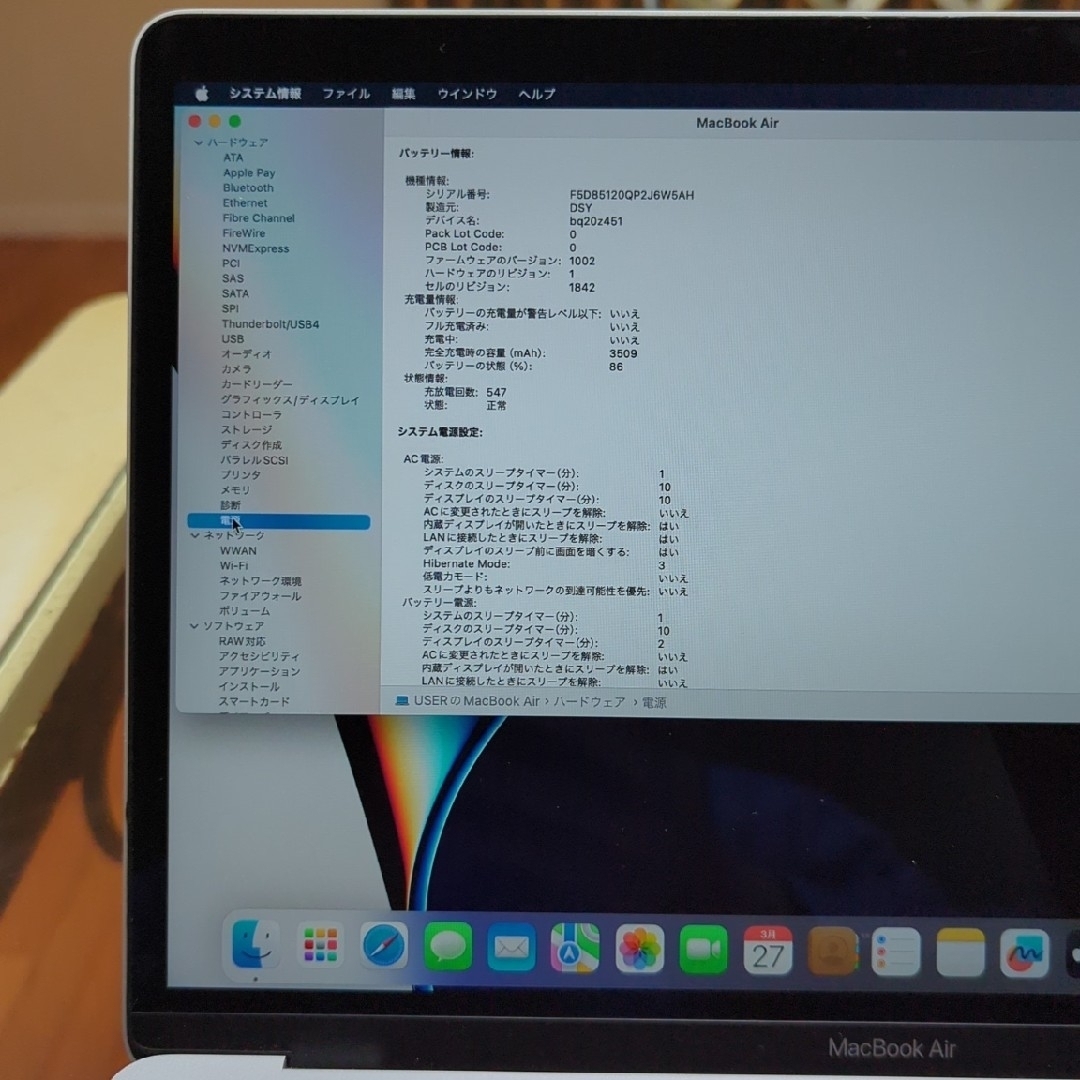Open Contacts app in the Dock

click(832, 952)
